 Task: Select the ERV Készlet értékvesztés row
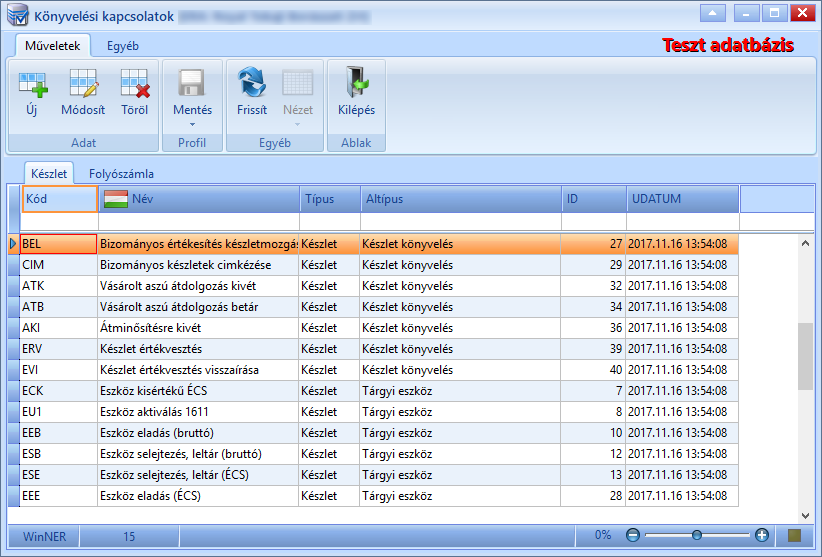tap(373, 349)
